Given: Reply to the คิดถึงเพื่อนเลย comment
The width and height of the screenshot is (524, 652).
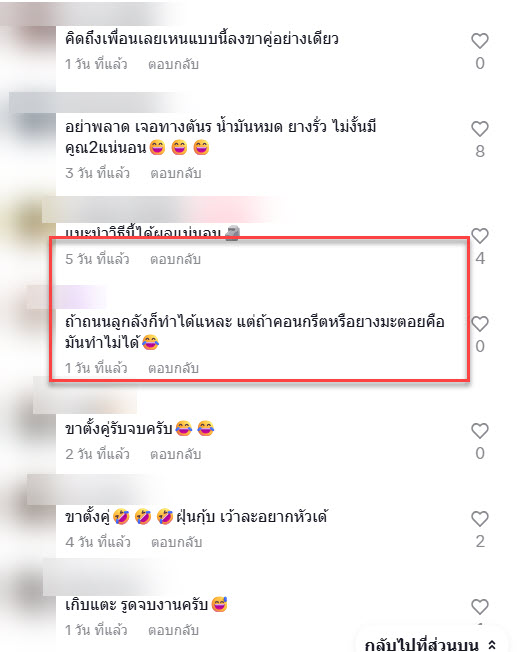Looking at the screenshot, I should tap(173, 64).
